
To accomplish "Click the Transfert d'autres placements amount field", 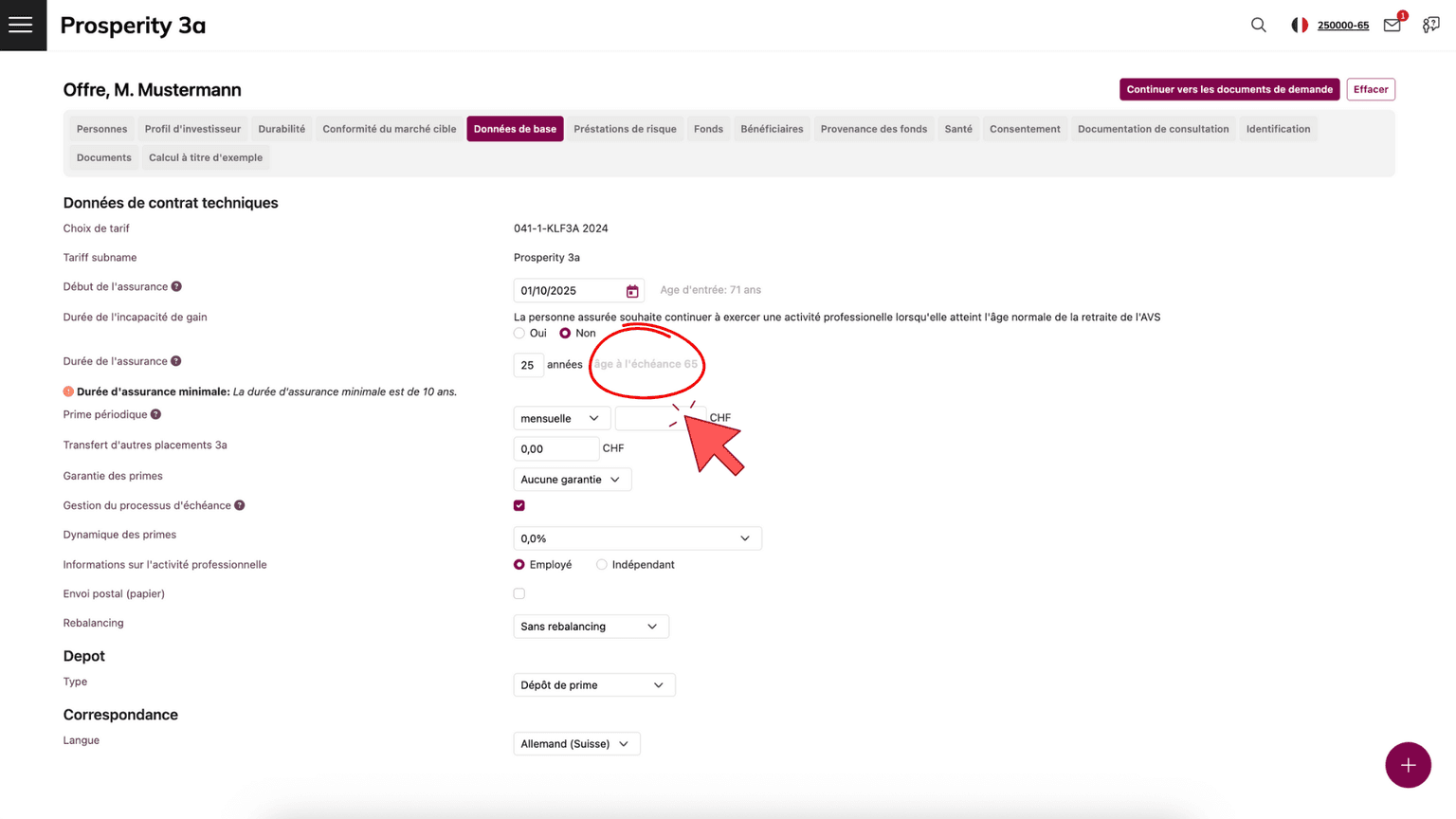I will point(555,448).
